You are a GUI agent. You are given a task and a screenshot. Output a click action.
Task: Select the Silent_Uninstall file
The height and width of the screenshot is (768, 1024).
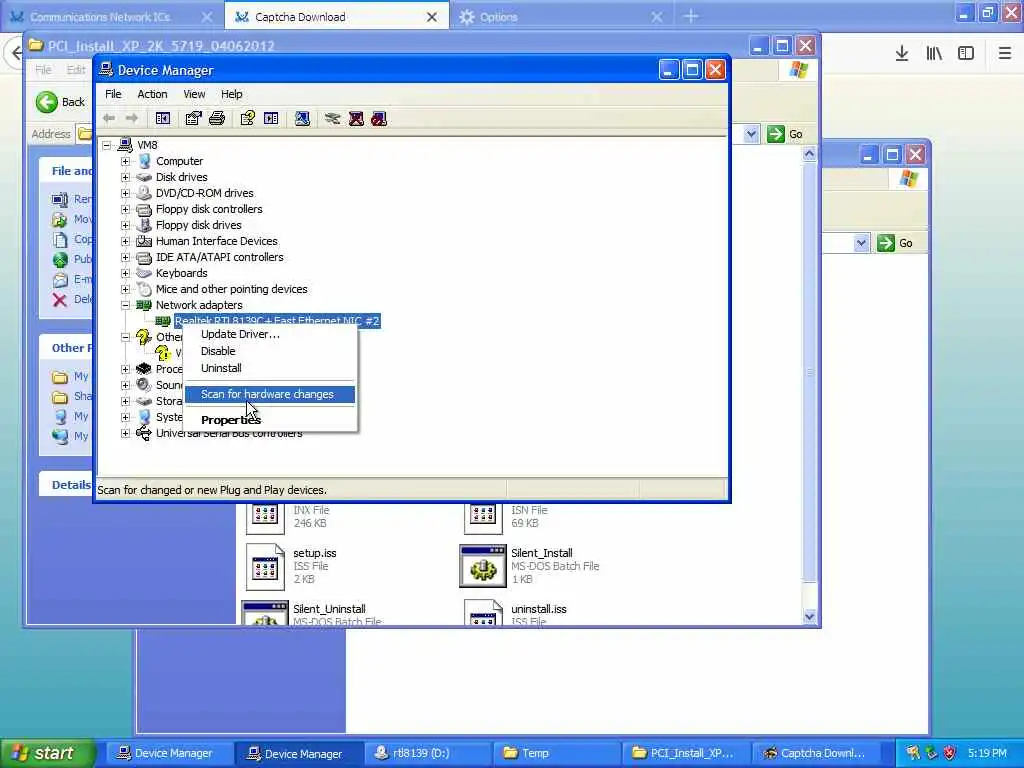point(329,609)
